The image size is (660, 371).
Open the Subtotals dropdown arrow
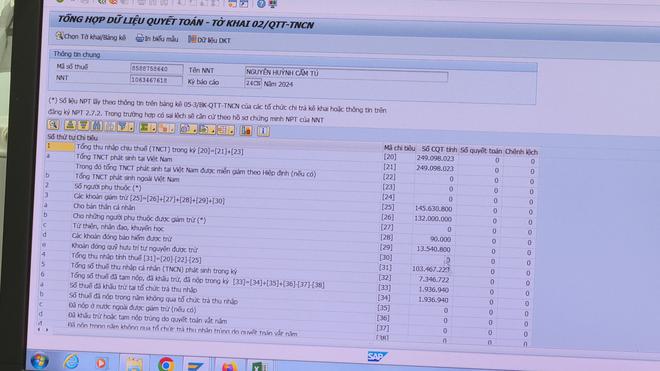click(172, 128)
